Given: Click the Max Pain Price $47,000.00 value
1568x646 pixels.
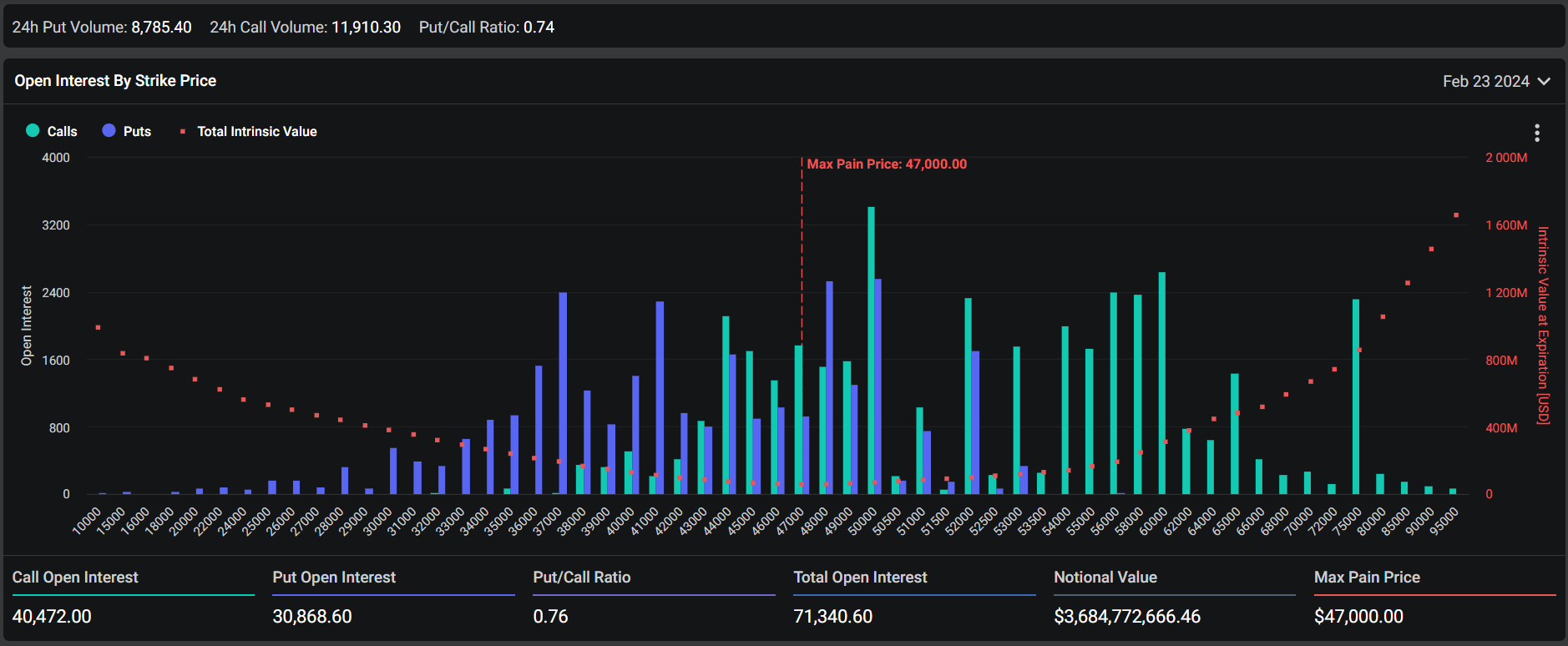Looking at the screenshot, I should (1358, 617).
